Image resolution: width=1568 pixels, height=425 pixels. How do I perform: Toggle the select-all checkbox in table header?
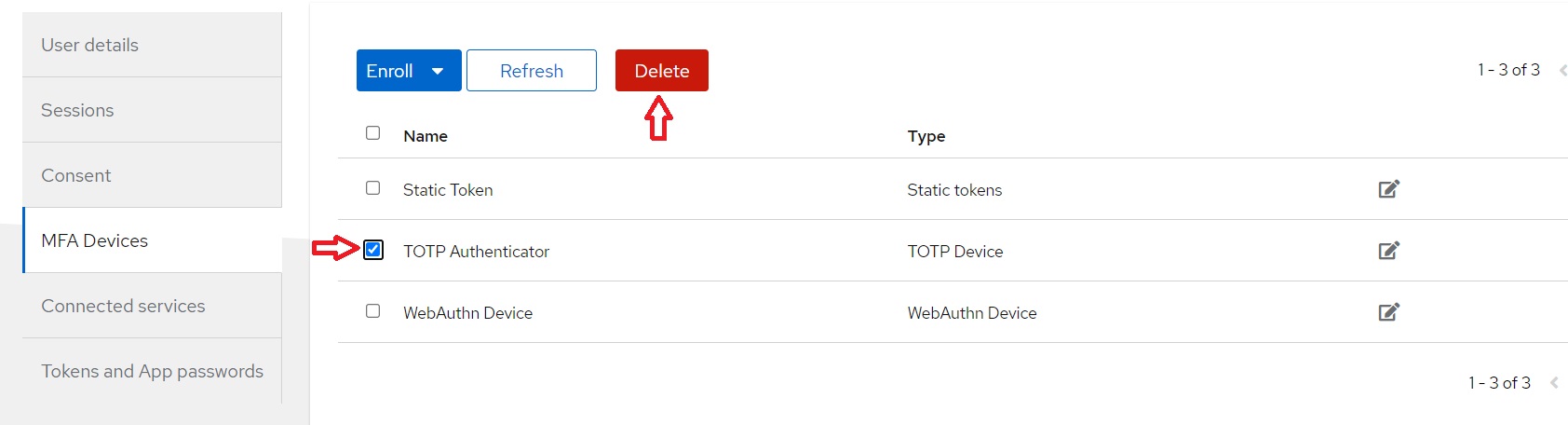(x=373, y=133)
